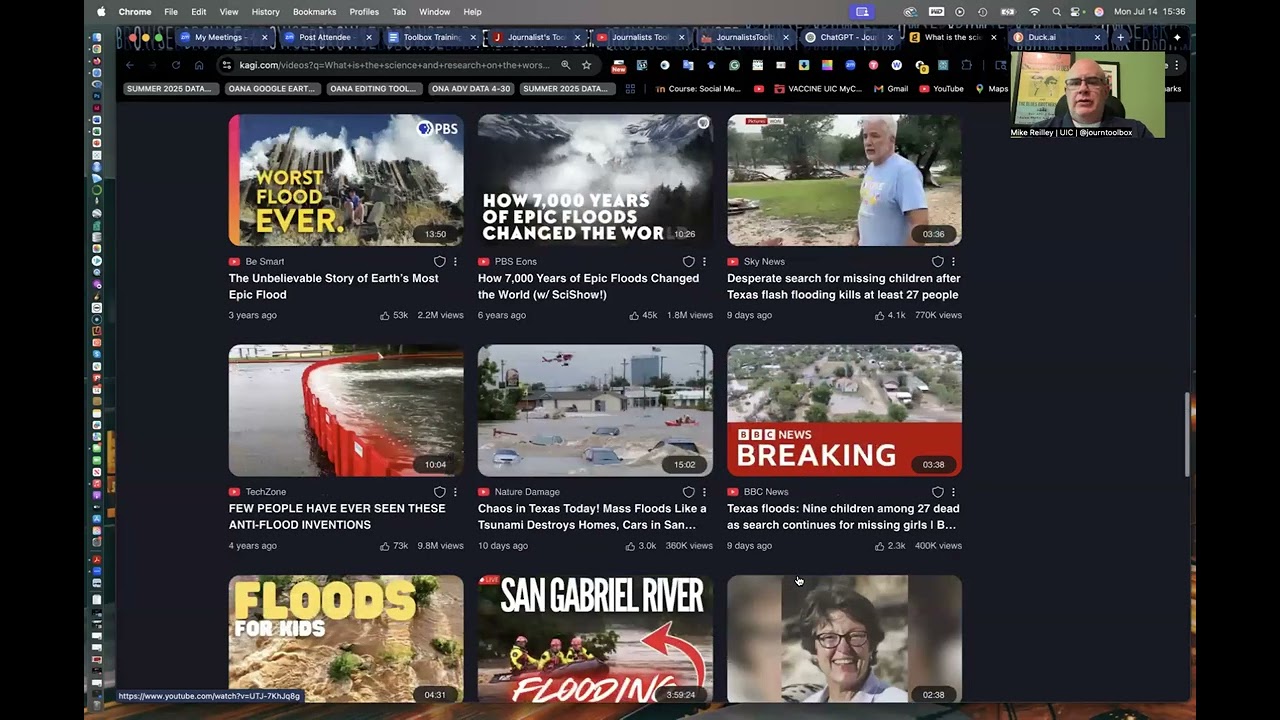
Task: Click the Mike Reilley webcam overlay
Action: tap(1088, 95)
